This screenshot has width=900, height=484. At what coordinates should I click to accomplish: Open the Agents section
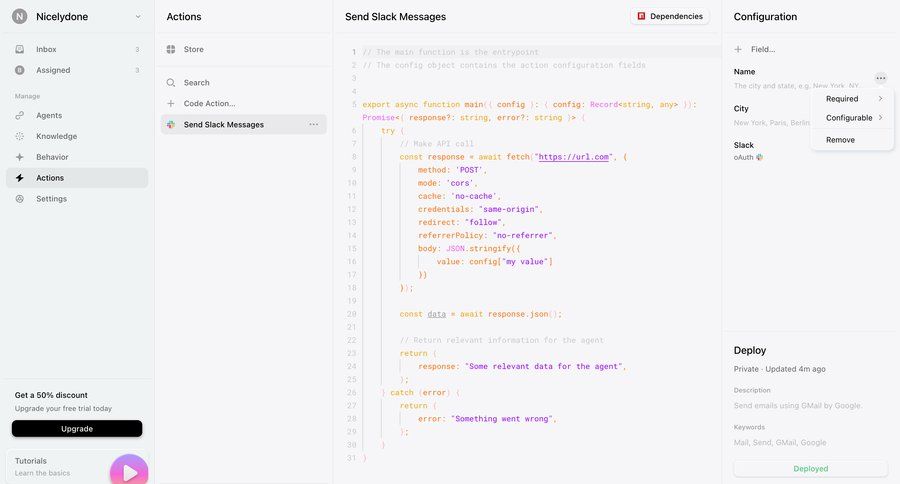(x=77, y=115)
